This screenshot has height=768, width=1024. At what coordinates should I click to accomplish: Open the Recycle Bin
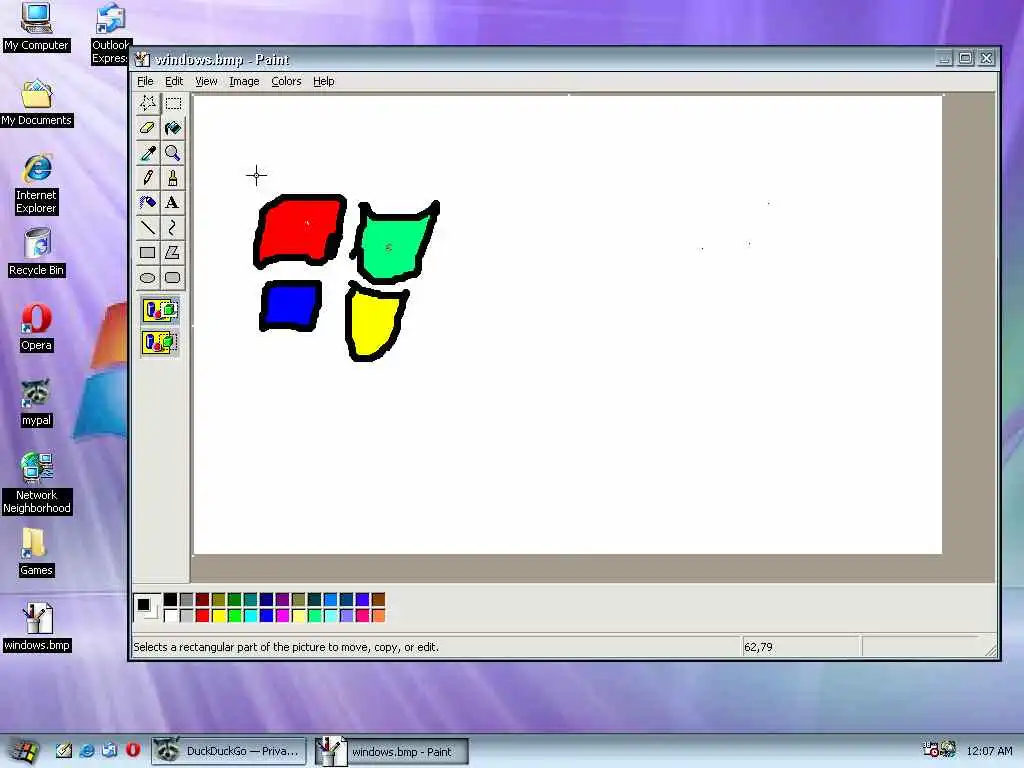point(37,252)
